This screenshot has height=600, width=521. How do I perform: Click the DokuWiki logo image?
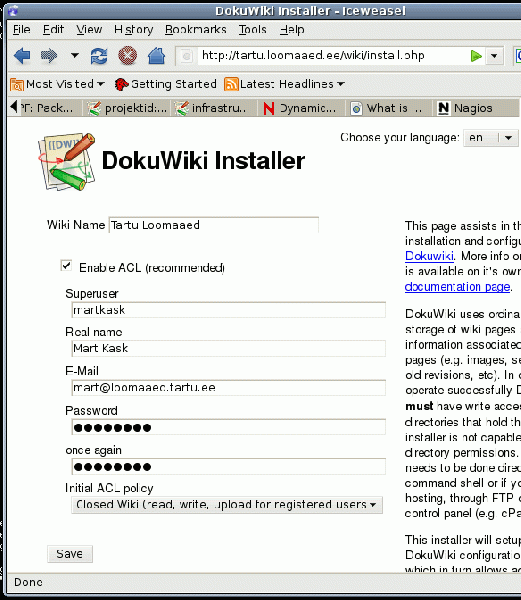pyautogui.click(x=67, y=162)
